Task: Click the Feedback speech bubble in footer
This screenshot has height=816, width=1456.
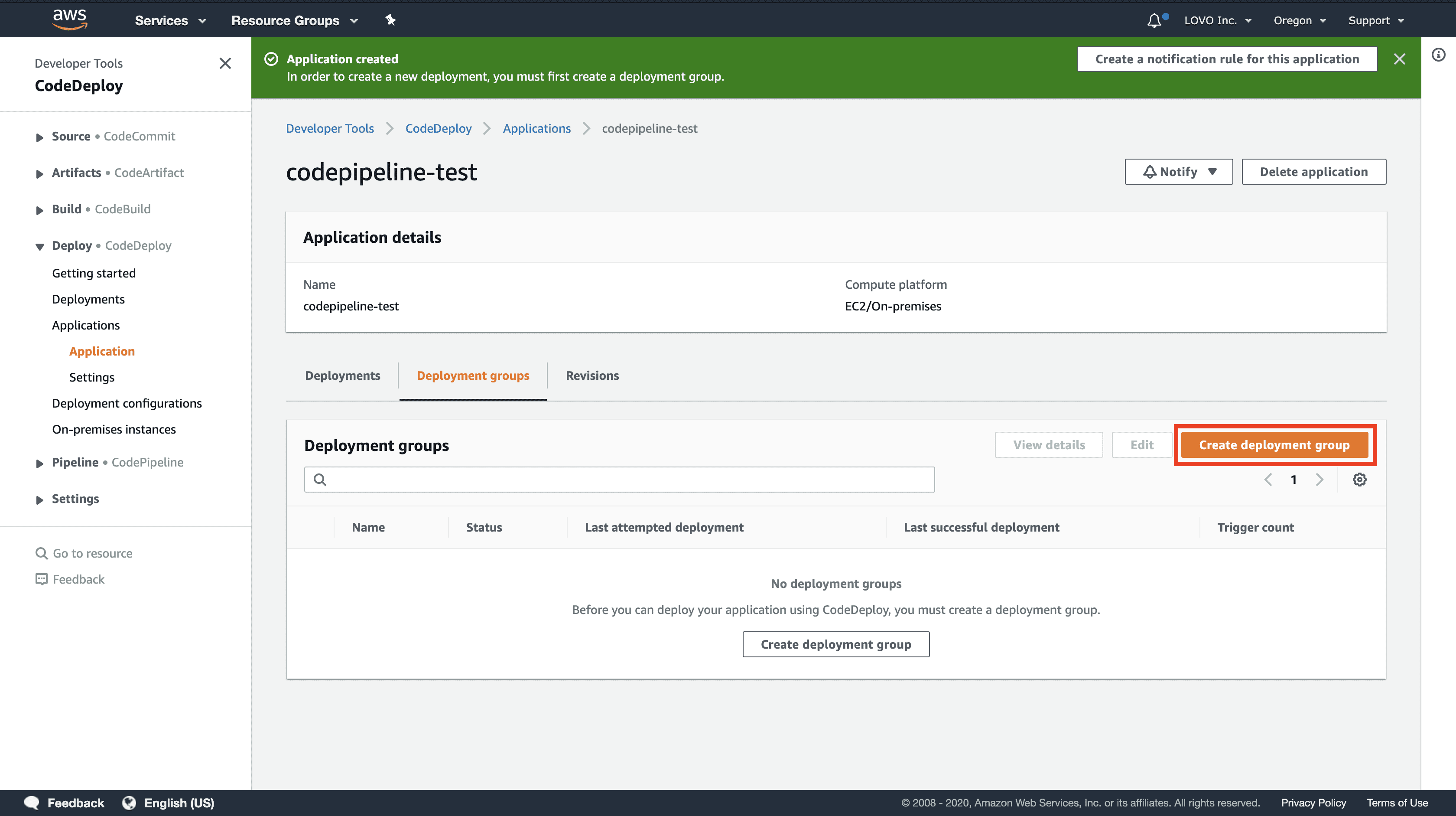Action: [x=32, y=803]
